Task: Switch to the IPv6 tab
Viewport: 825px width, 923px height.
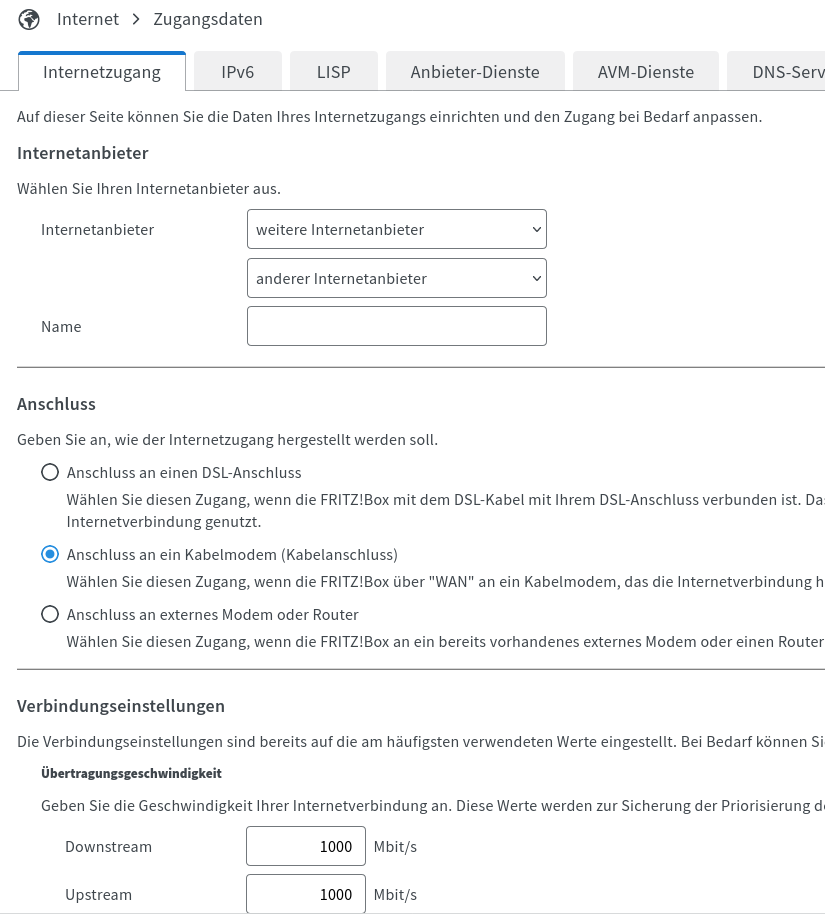Action: (237, 71)
